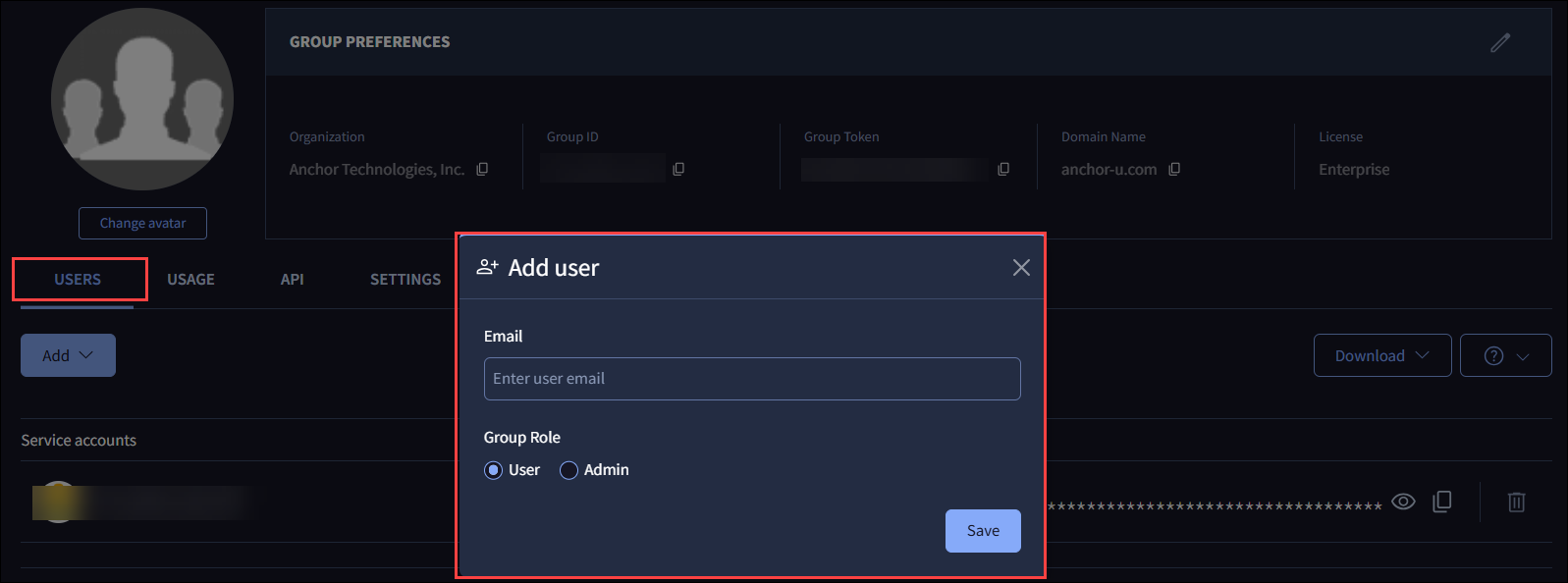Select the User group role
Screen dimensions: 1568x583
click(x=494, y=470)
